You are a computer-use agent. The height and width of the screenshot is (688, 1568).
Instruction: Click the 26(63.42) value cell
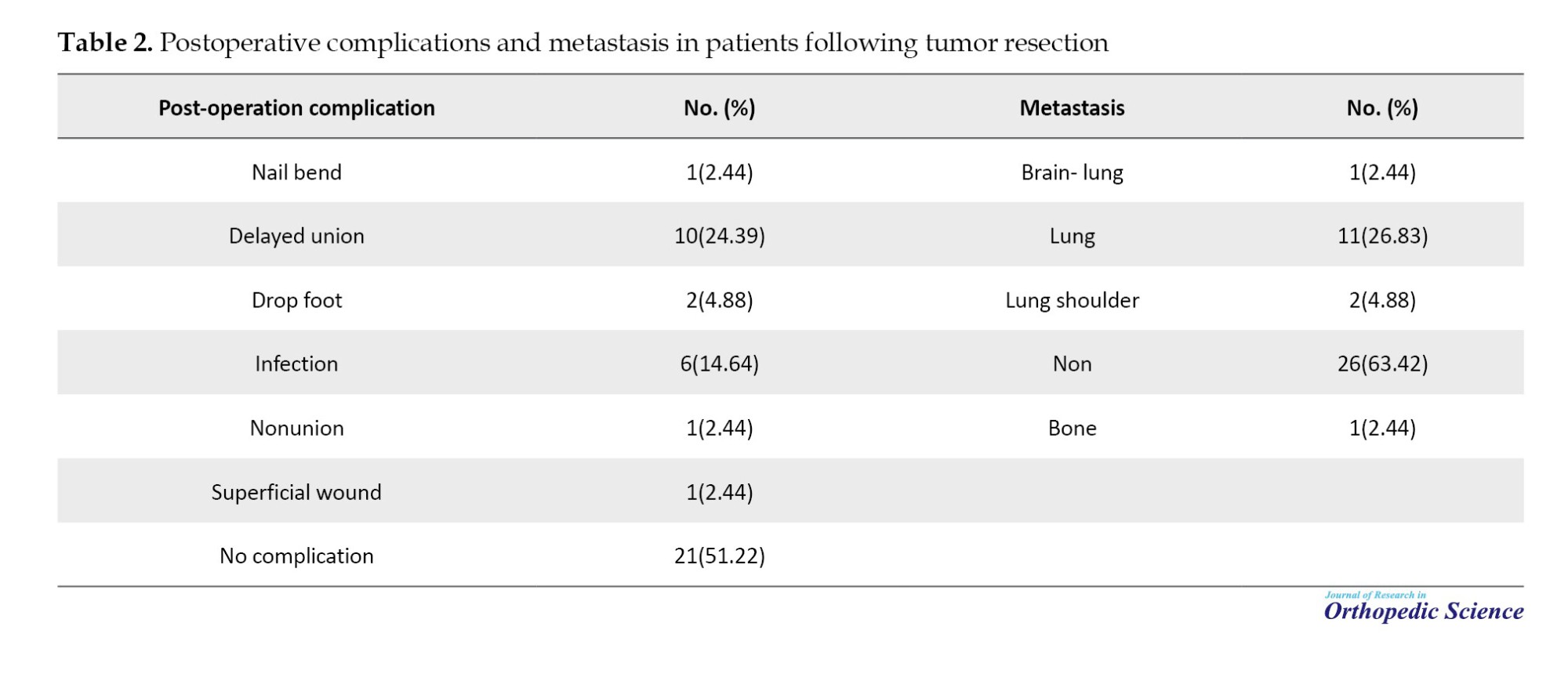coord(1382,364)
